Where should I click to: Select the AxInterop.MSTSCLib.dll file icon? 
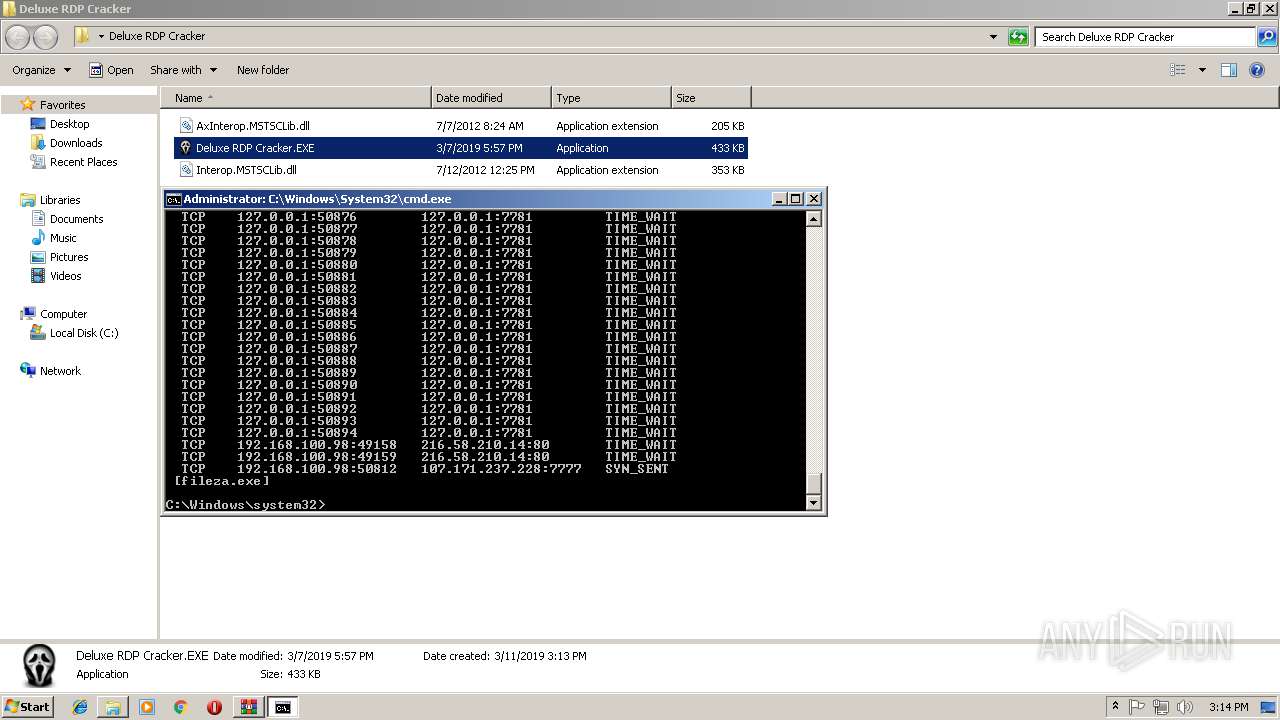186,126
